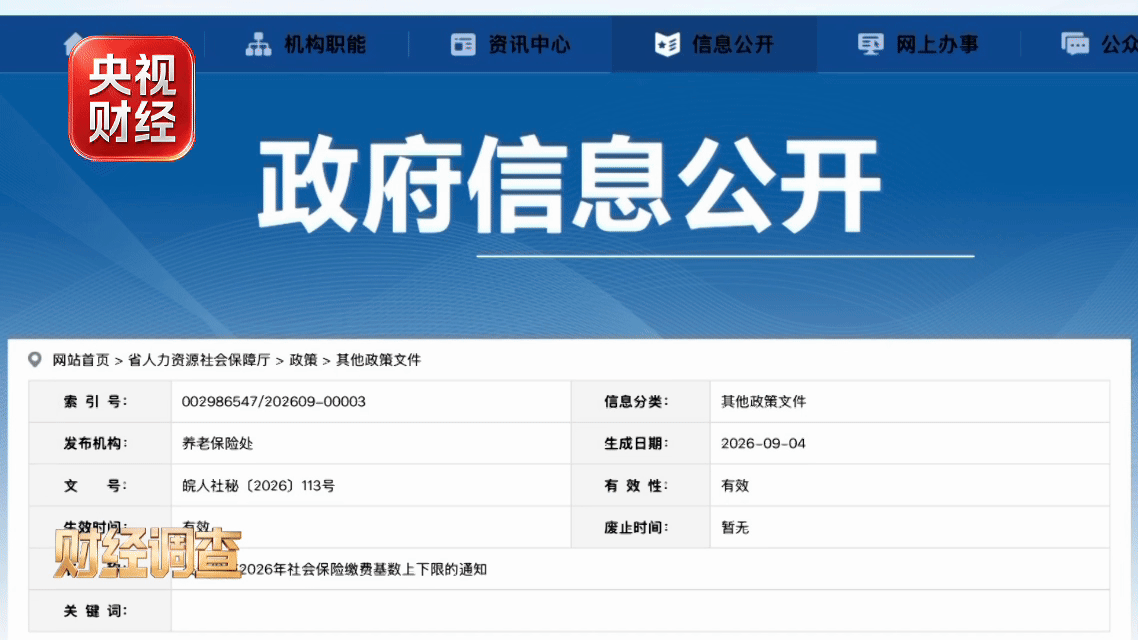Image resolution: width=1138 pixels, height=640 pixels.
Task: Click the 信息公开 book icon
Action: (667, 44)
